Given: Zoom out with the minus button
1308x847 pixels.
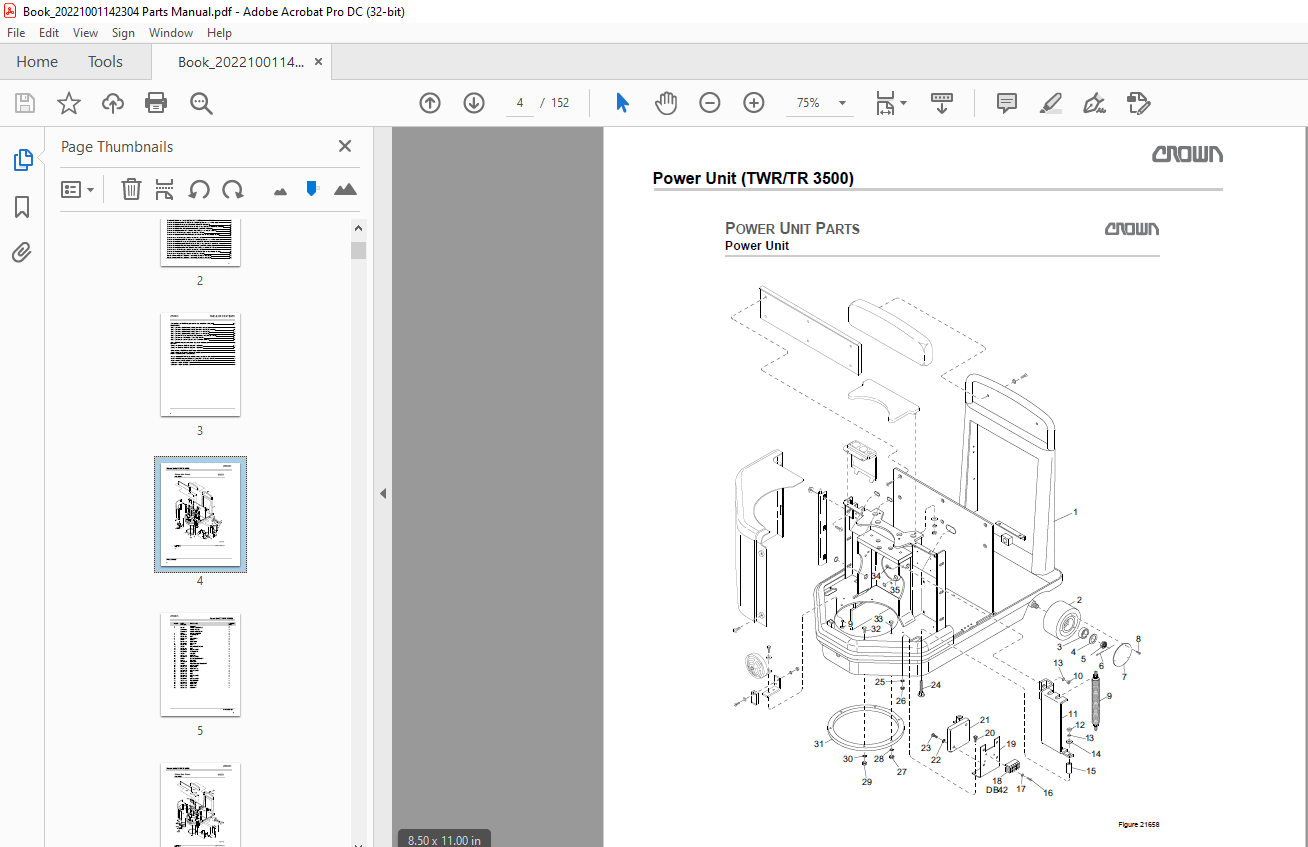Looking at the screenshot, I should (x=710, y=103).
